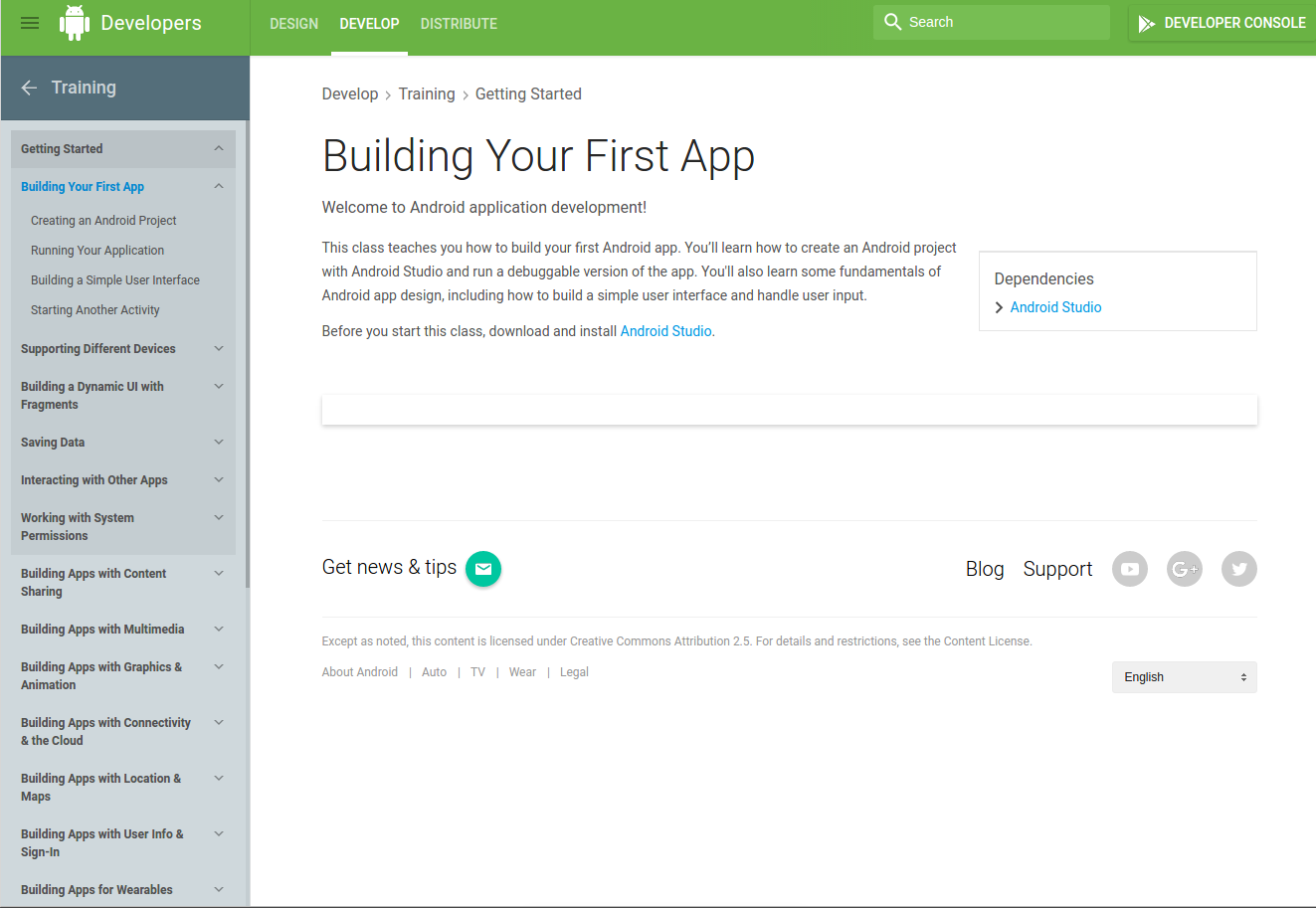Click the Developer Console play icon
The height and width of the screenshot is (908, 1316).
coord(1146,23)
